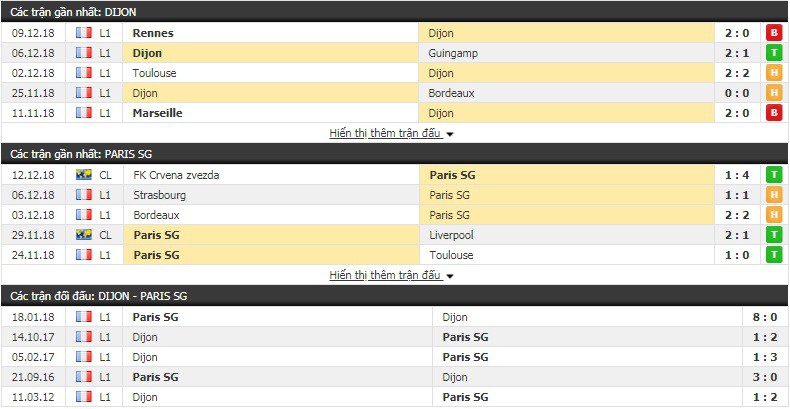Image resolution: width=790 pixels, height=409 pixels.
Task: Click the Marseille team name
Action: coord(157,113)
